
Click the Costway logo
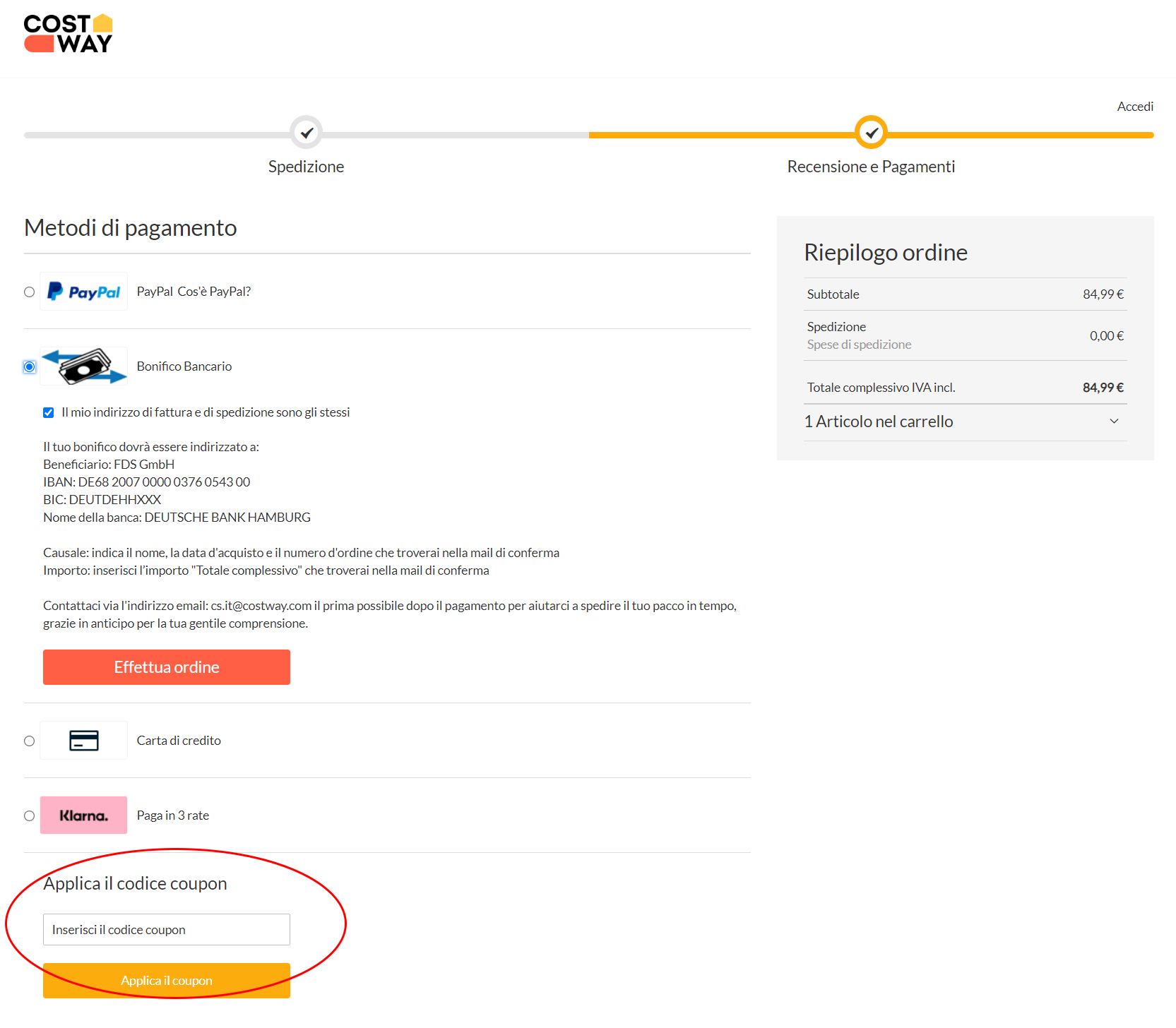[69, 34]
